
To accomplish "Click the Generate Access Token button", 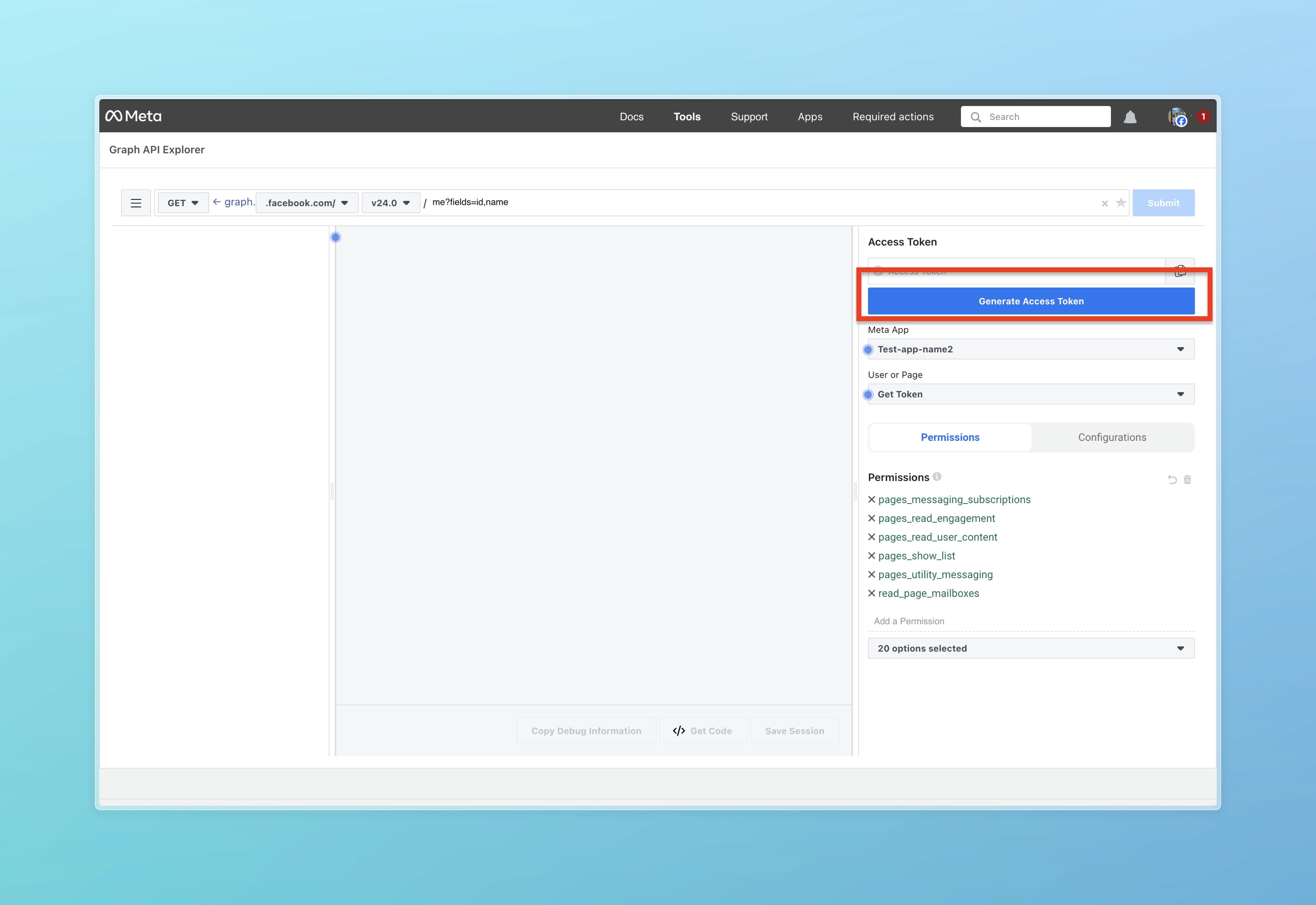I will point(1031,301).
